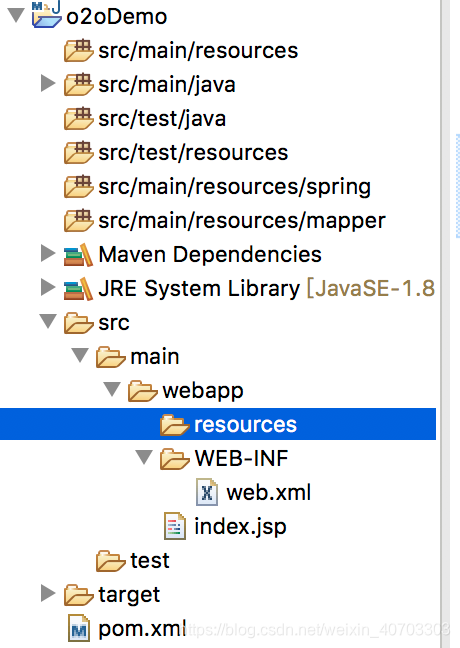Select the src/main/resources/spring label
The image size is (460, 648).
click(234, 187)
